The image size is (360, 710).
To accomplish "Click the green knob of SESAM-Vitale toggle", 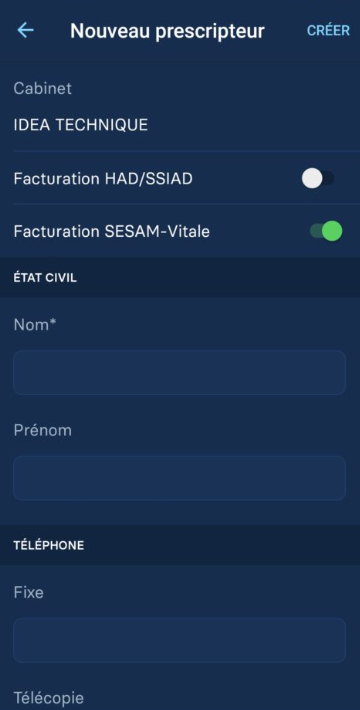I will [332, 231].
